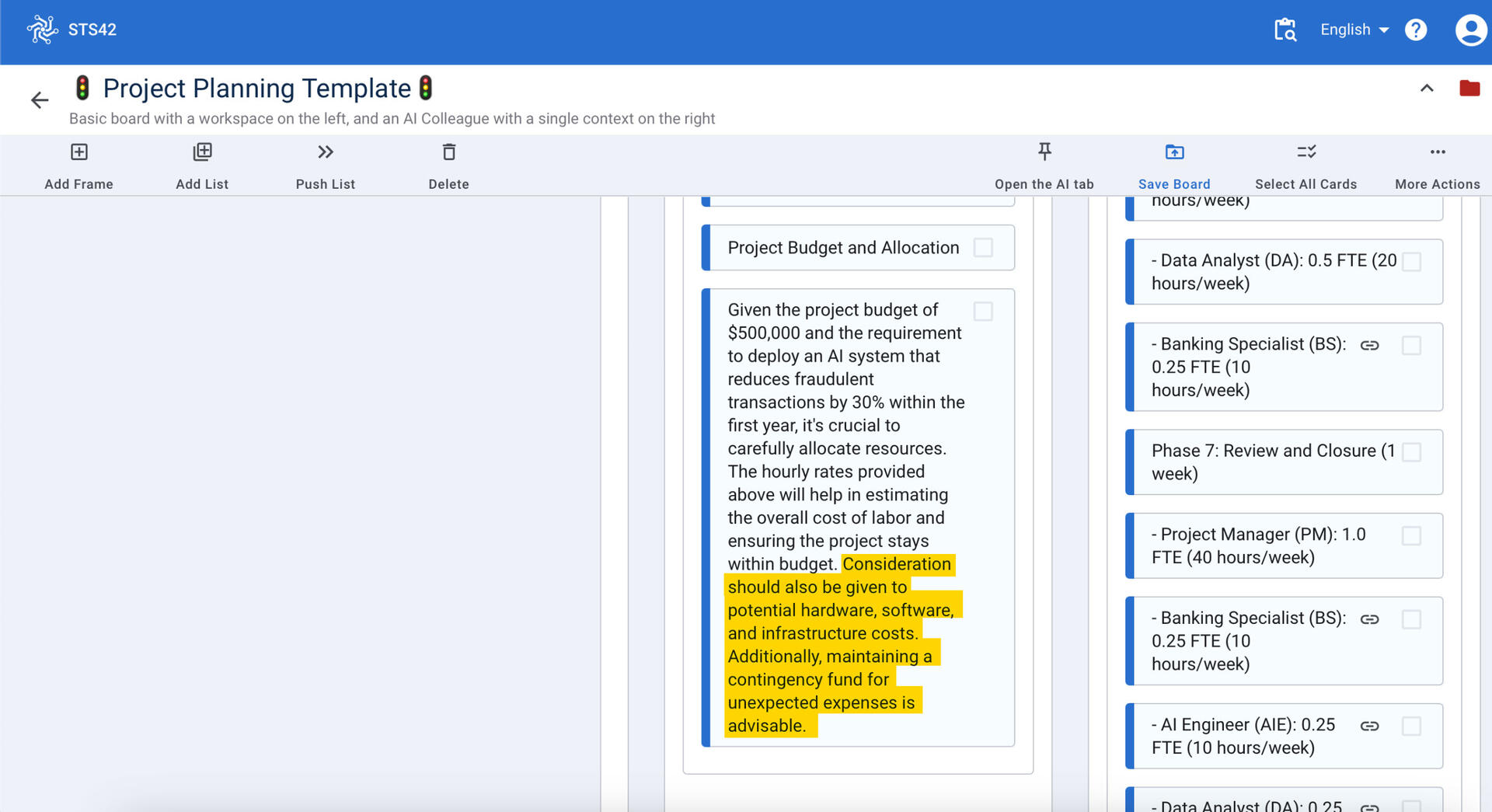This screenshot has width=1492, height=812.
Task: Go back with the left arrow
Action: click(40, 100)
